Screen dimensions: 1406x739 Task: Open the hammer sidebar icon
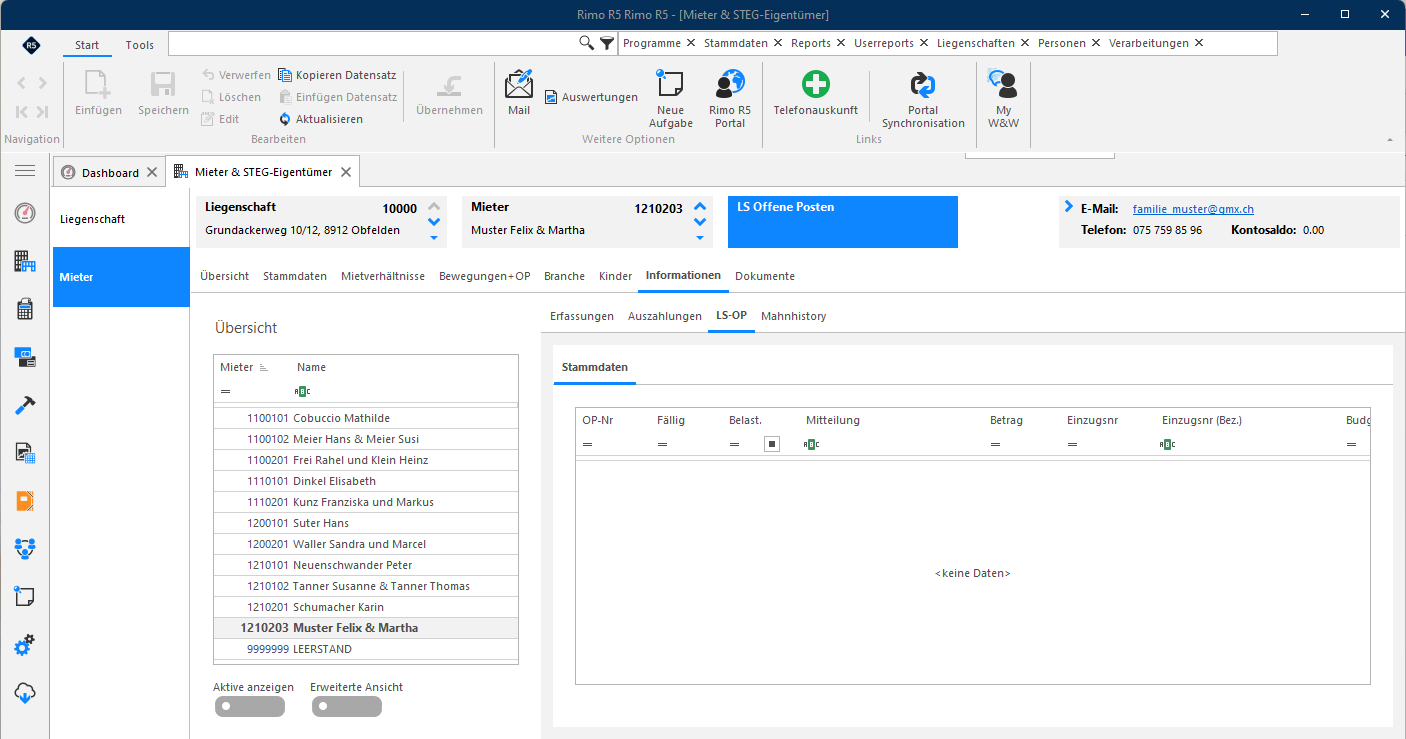pos(25,405)
